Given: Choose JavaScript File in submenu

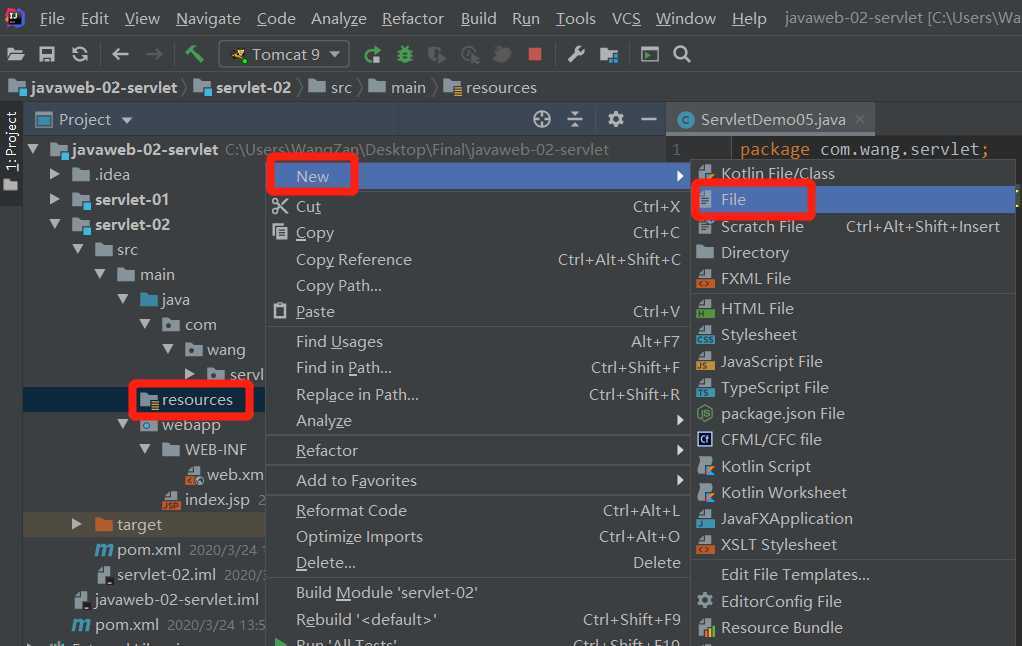Looking at the screenshot, I should pyautogui.click(x=854, y=361).
